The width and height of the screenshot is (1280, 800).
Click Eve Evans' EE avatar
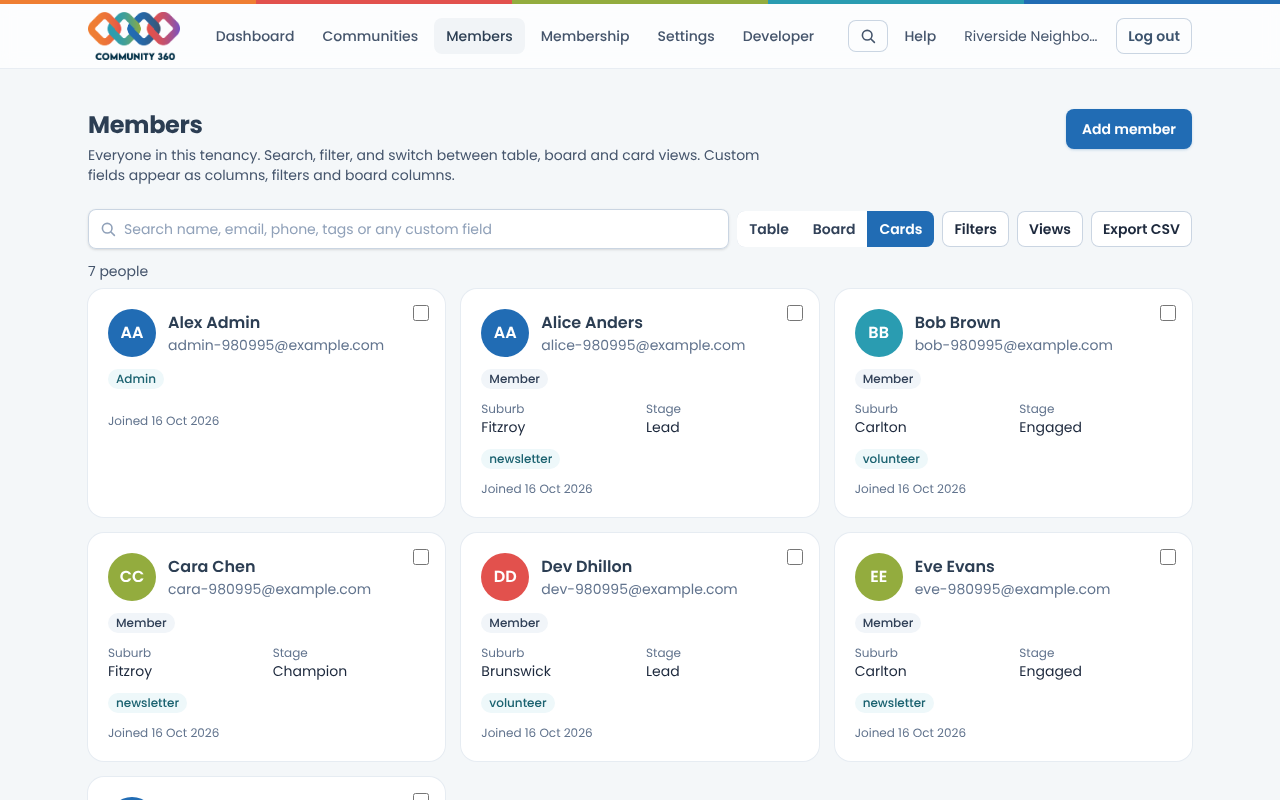pyautogui.click(x=879, y=577)
